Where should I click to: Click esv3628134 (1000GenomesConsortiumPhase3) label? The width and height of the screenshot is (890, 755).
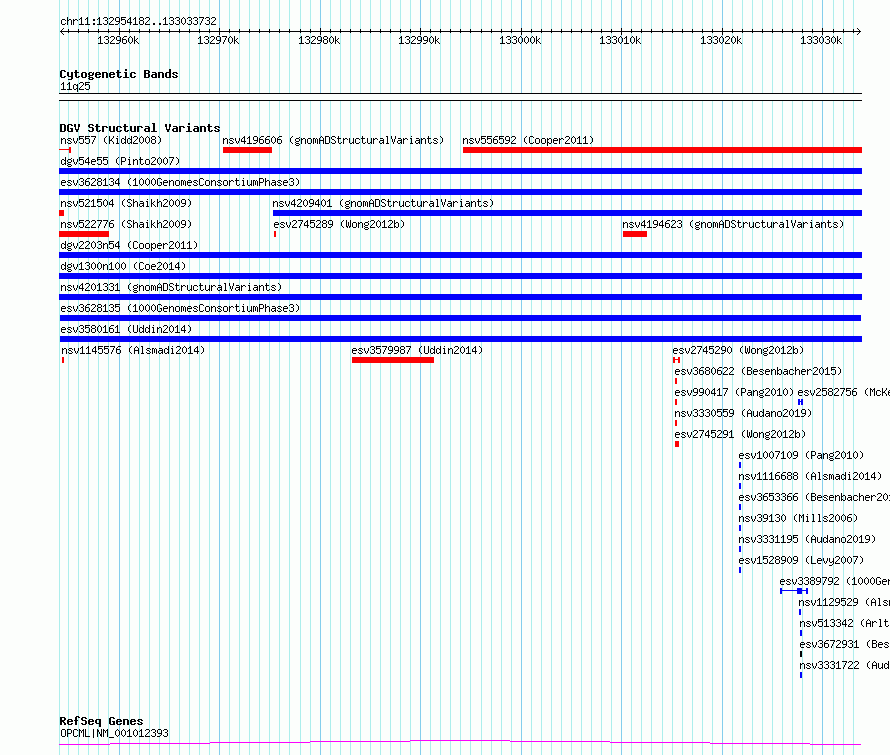click(x=180, y=182)
